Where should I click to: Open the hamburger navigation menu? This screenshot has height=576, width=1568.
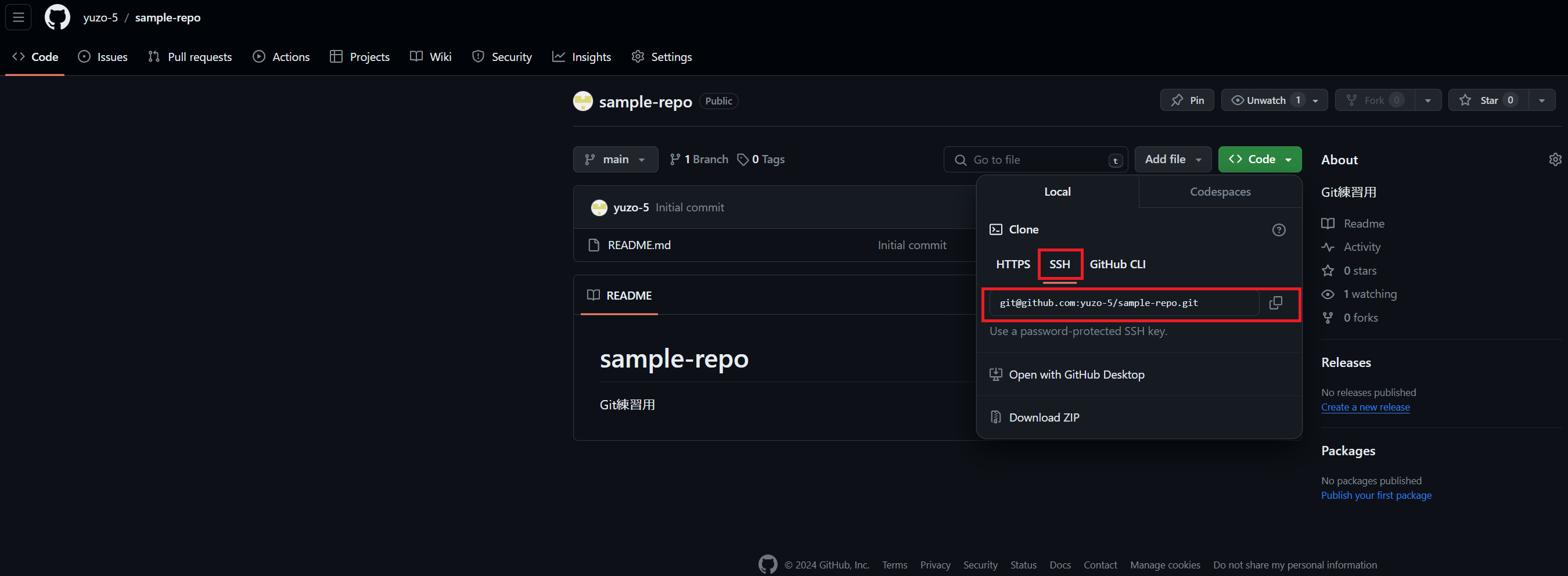coord(18,17)
